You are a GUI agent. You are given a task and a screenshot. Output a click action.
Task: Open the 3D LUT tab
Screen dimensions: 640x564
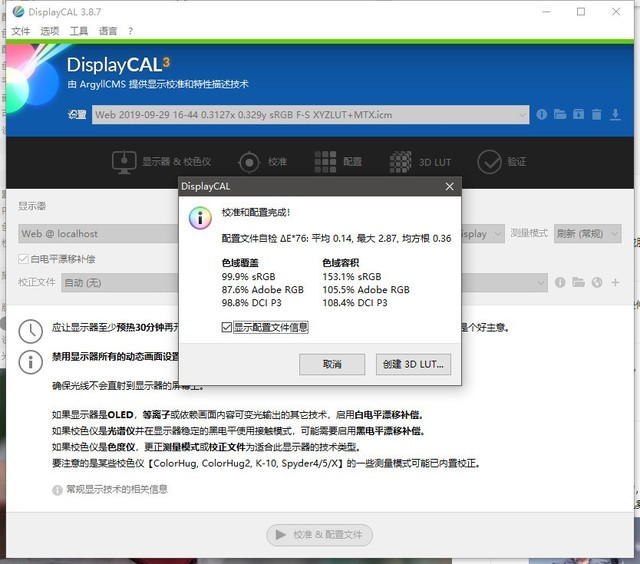point(420,162)
